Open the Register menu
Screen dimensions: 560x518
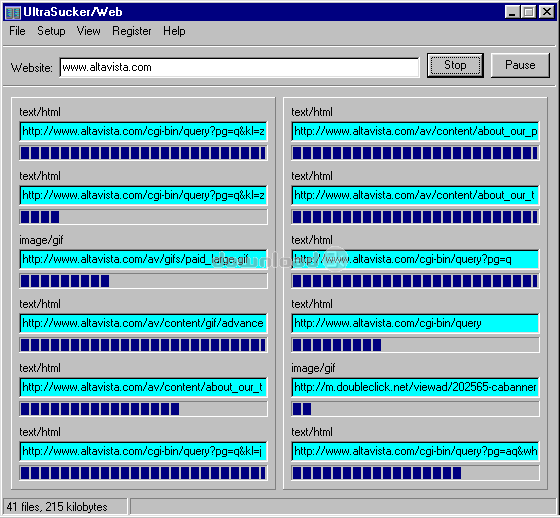coord(132,31)
